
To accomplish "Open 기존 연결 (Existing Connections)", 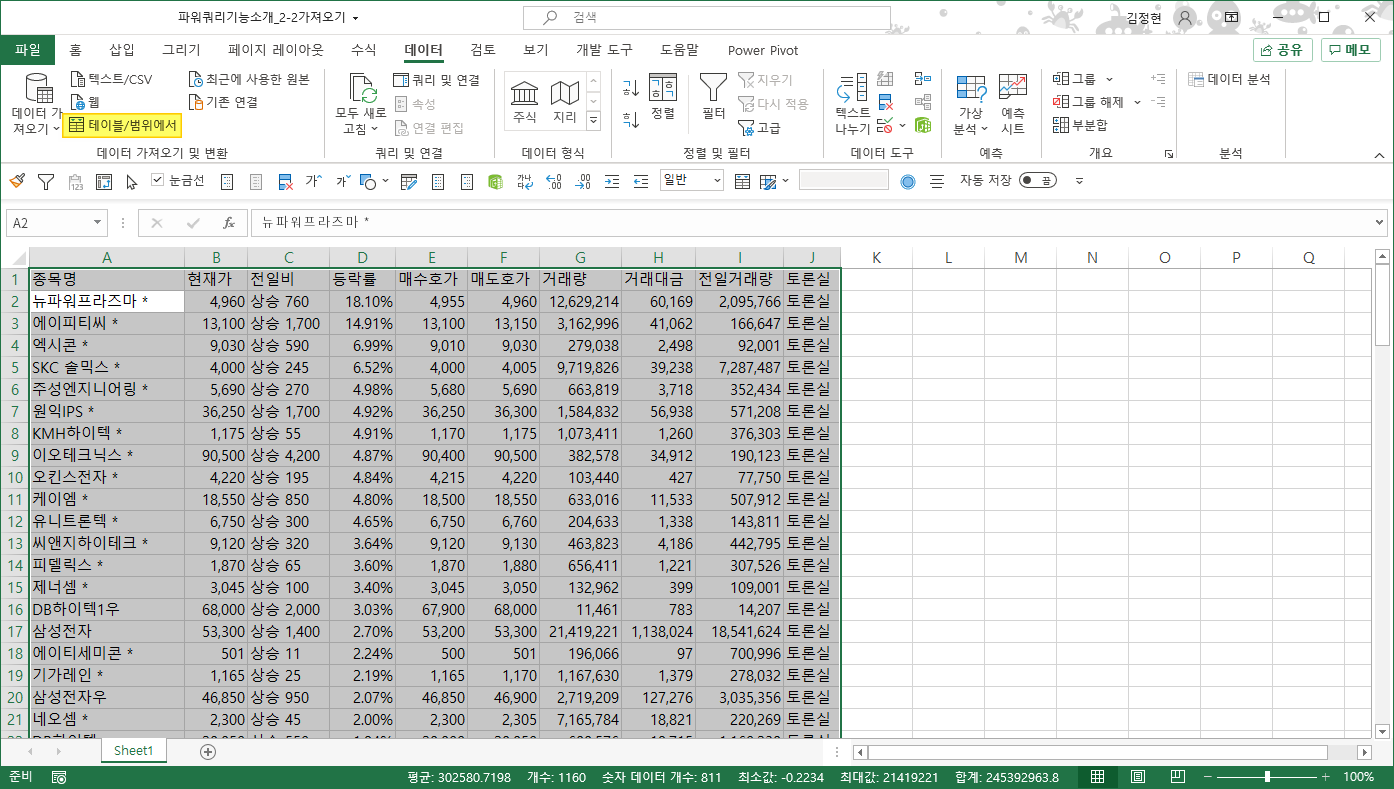I will (x=224, y=102).
